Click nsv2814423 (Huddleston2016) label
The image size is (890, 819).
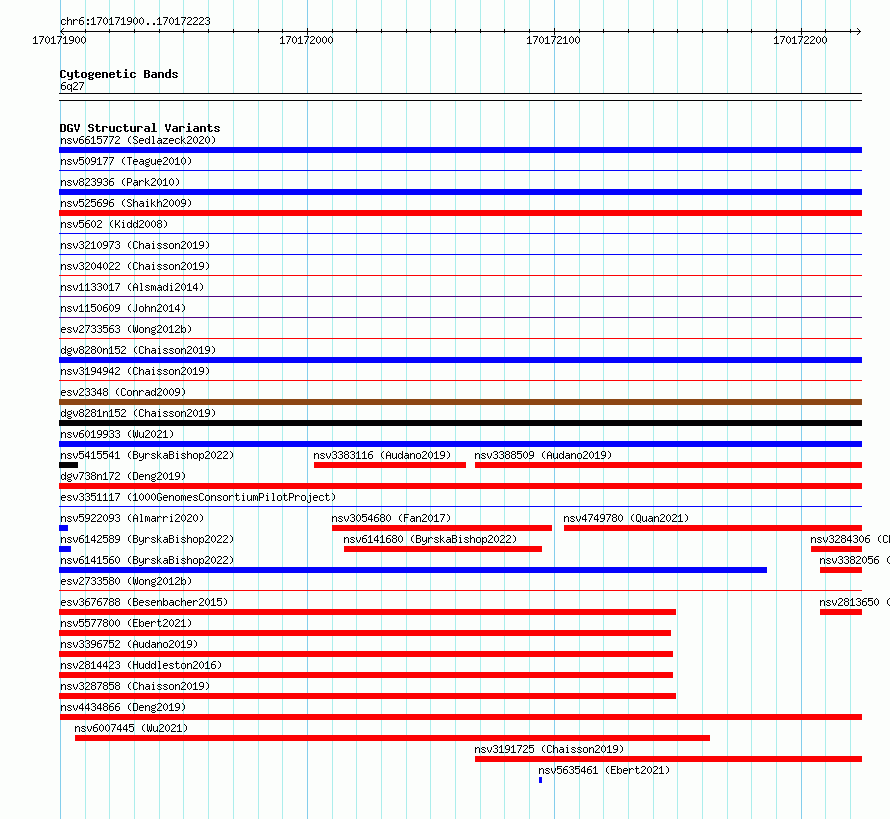point(141,665)
